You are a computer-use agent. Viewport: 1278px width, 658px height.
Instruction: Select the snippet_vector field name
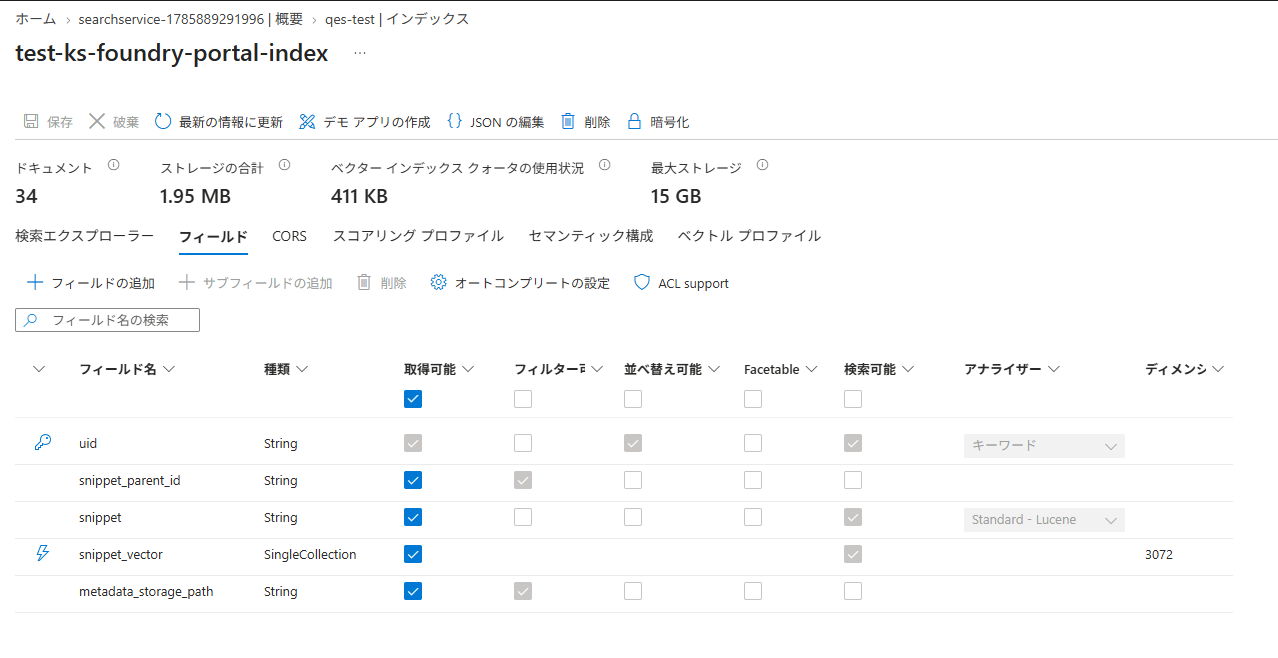click(121, 554)
